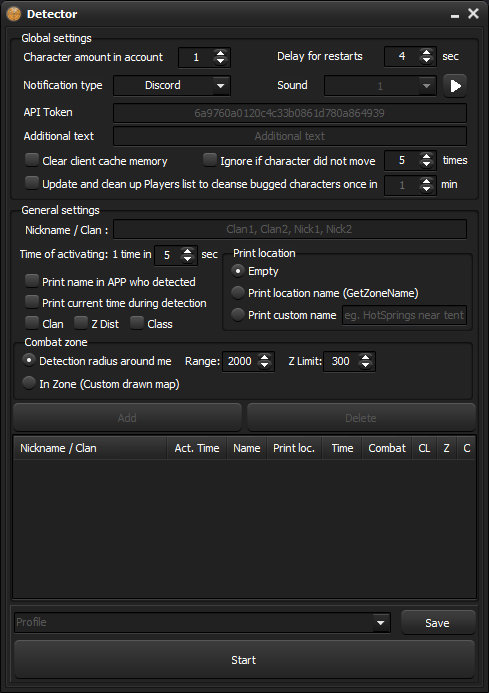The image size is (489, 693).
Task: Check Print name in APP who detected
Action: click(x=32, y=281)
